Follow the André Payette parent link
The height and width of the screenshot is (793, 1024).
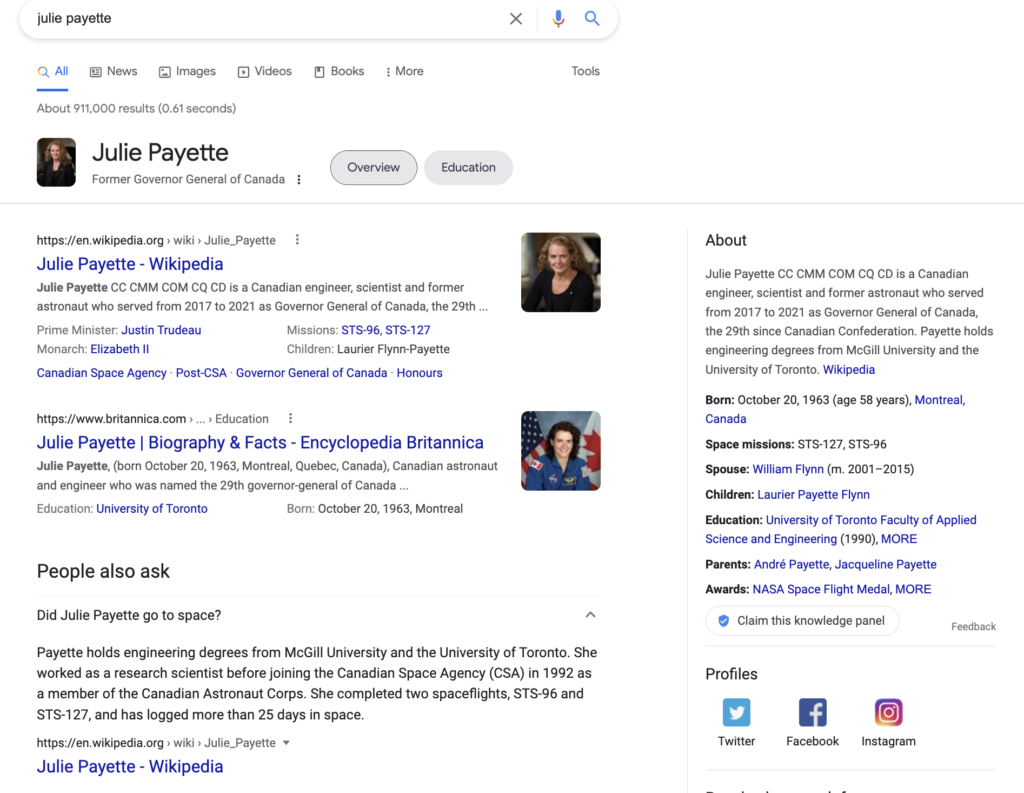pos(791,564)
